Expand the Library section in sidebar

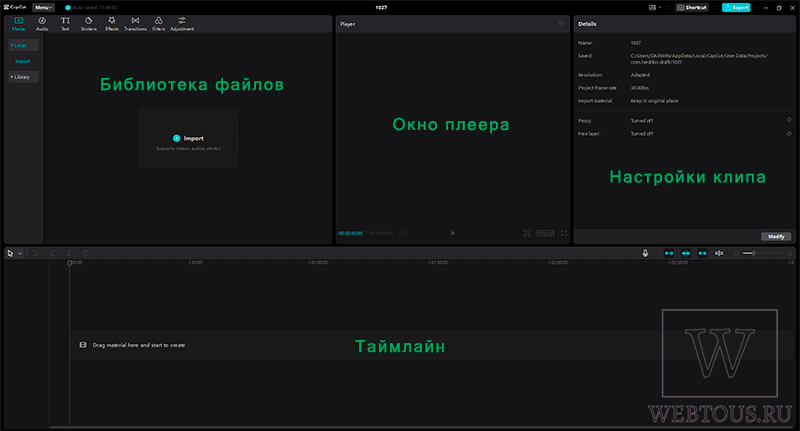23,77
